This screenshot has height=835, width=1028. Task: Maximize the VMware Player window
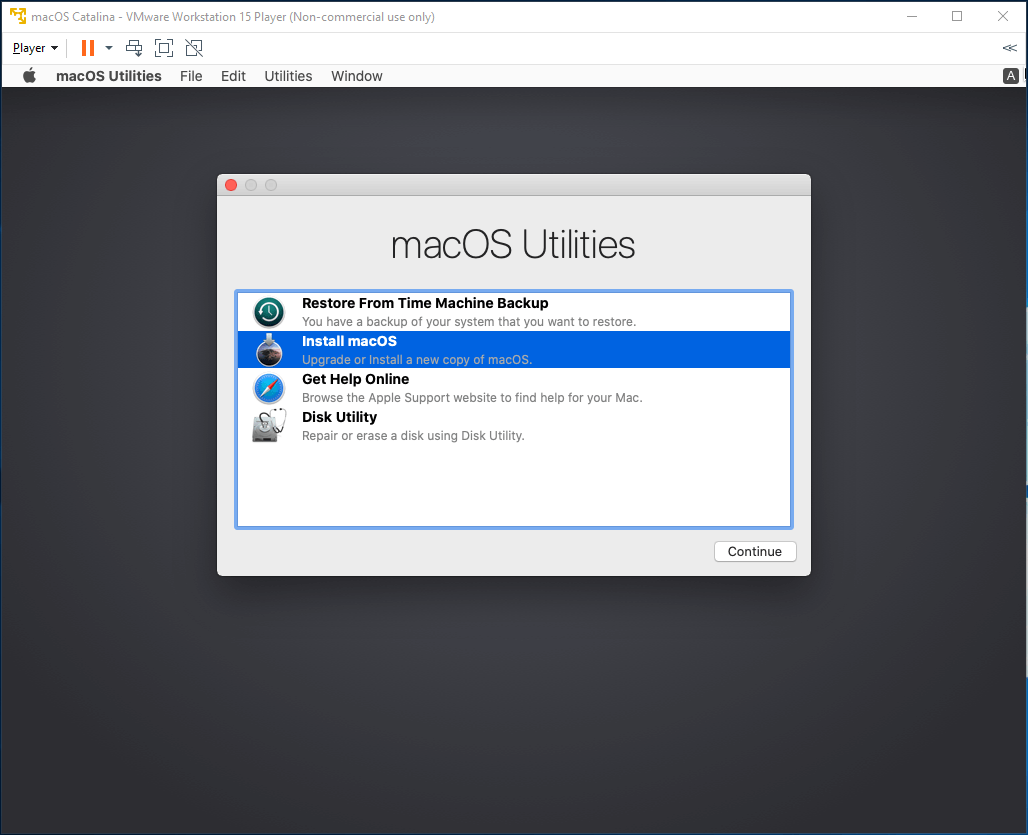point(957,16)
